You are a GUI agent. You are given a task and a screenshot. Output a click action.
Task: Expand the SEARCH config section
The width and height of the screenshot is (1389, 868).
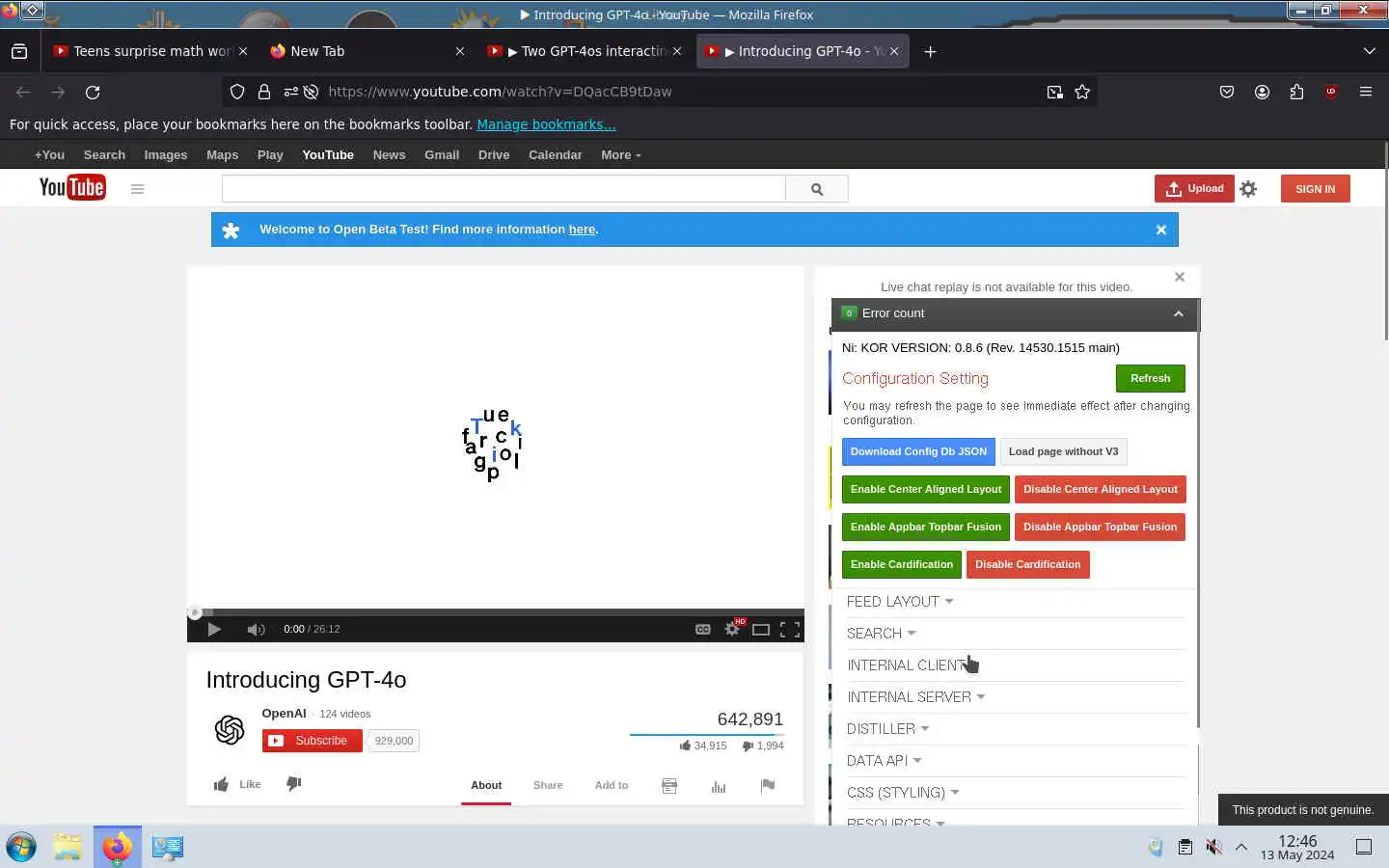pyautogui.click(x=882, y=634)
